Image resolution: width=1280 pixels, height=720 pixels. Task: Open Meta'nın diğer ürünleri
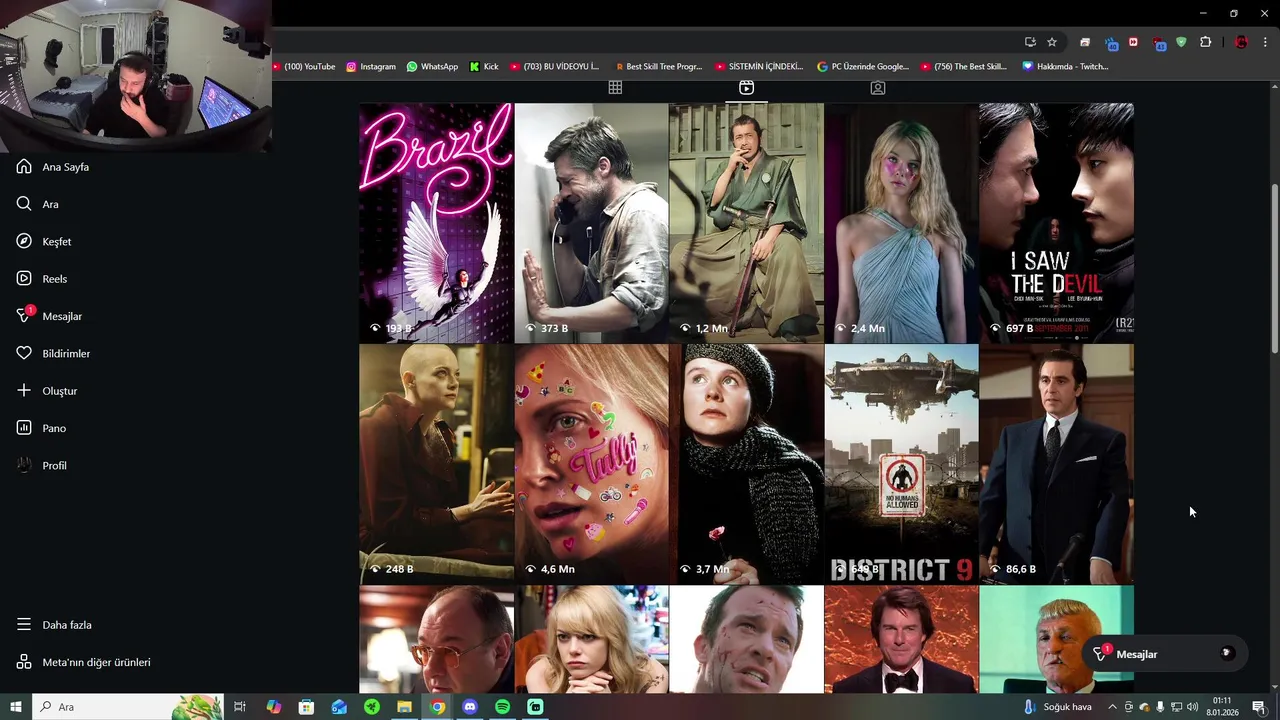[x=84, y=662]
